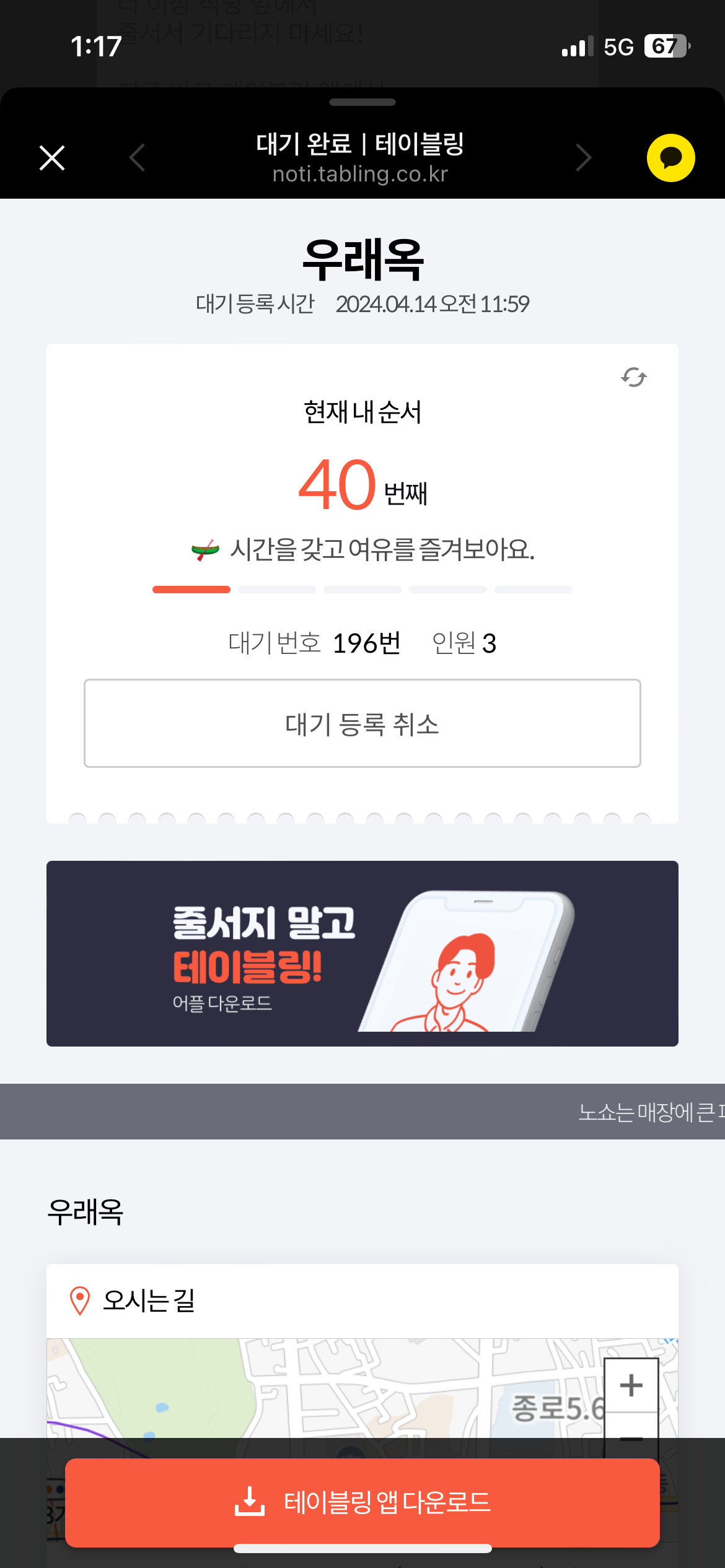Tap the forward chevron in the browser header
The image size is (725, 1568).
pos(583,157)
